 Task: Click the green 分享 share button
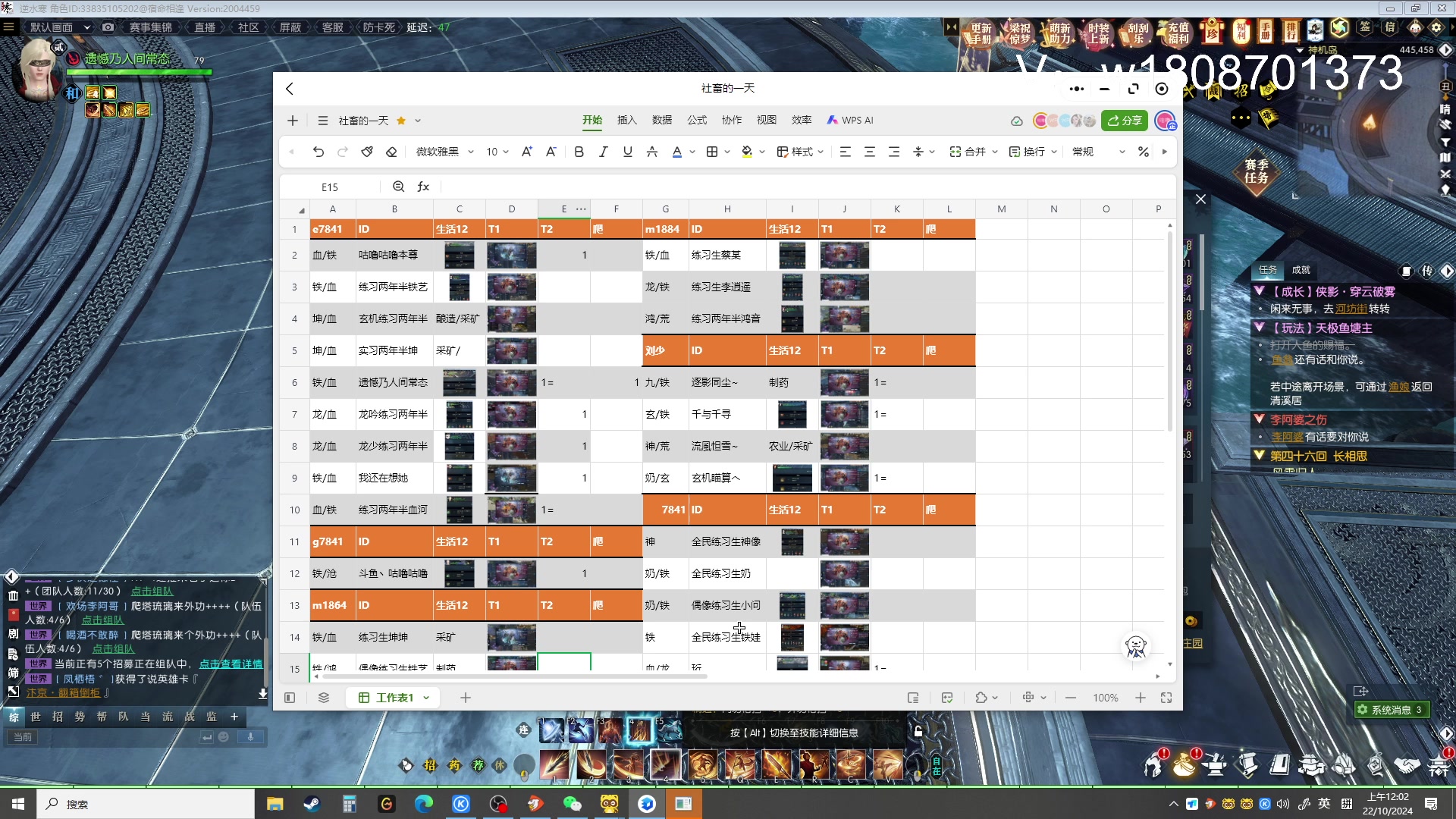pos(1125,121)
